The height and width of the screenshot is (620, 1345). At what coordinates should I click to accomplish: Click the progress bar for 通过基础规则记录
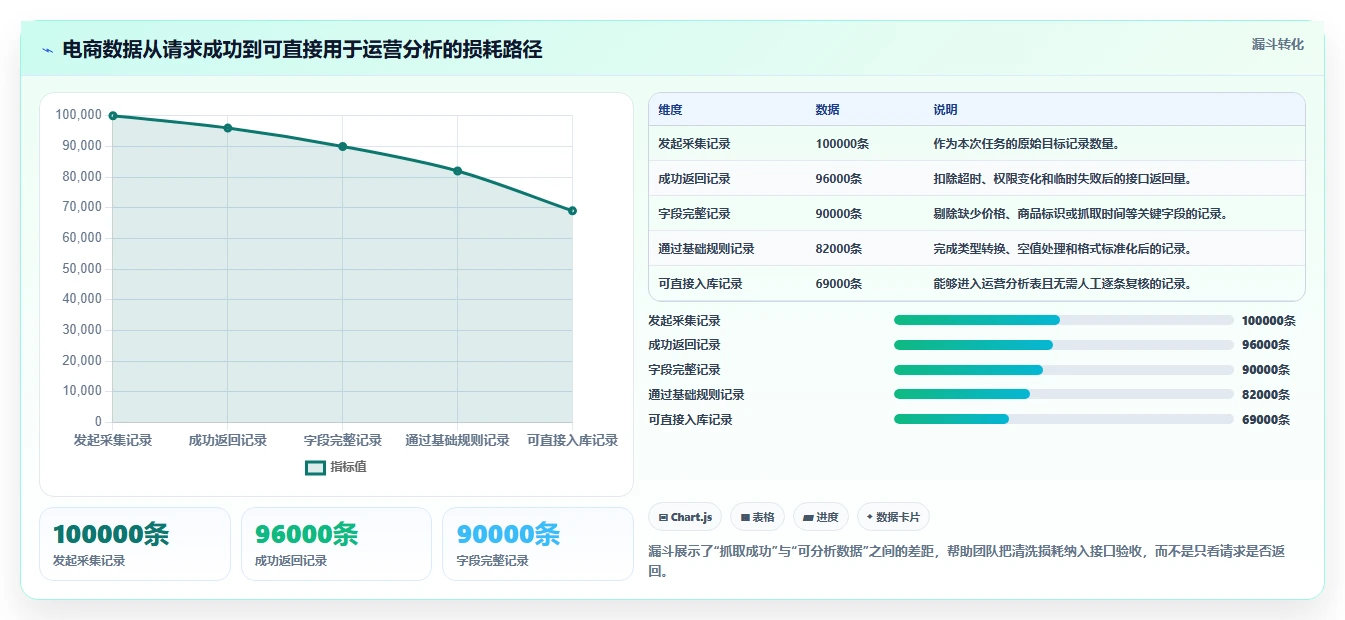(x=1063, y=395)
